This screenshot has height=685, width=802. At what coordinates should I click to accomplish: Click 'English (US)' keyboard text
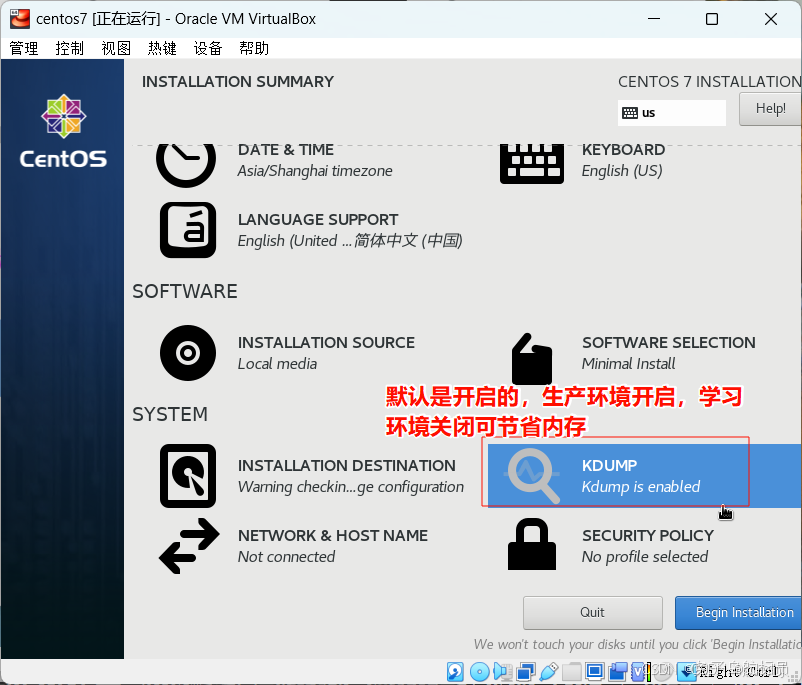tap(621, 171)
